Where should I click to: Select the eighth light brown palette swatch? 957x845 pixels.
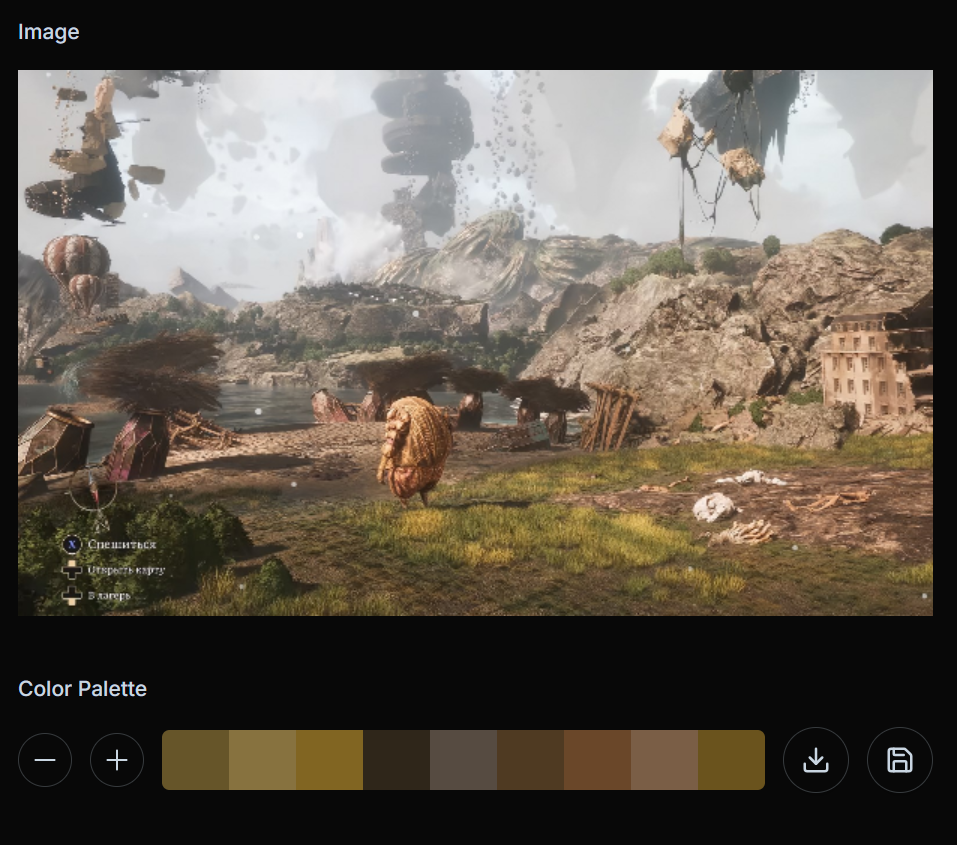click(x=665, y=760)
